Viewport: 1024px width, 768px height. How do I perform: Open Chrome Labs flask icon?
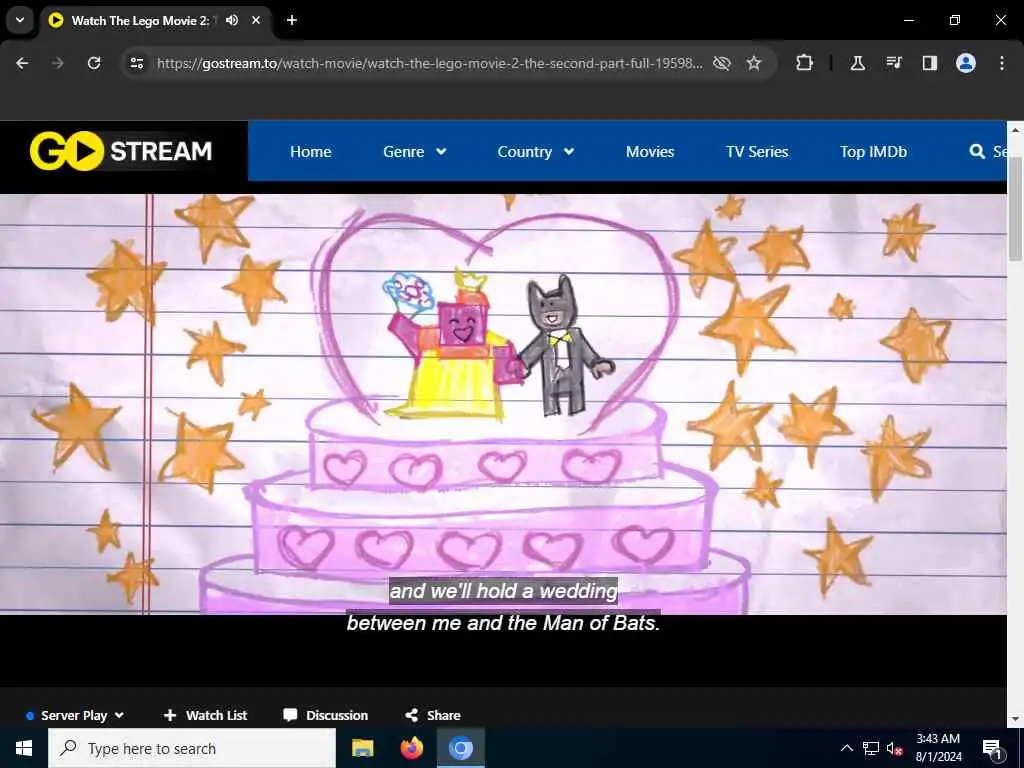click(x=857, y=63)
